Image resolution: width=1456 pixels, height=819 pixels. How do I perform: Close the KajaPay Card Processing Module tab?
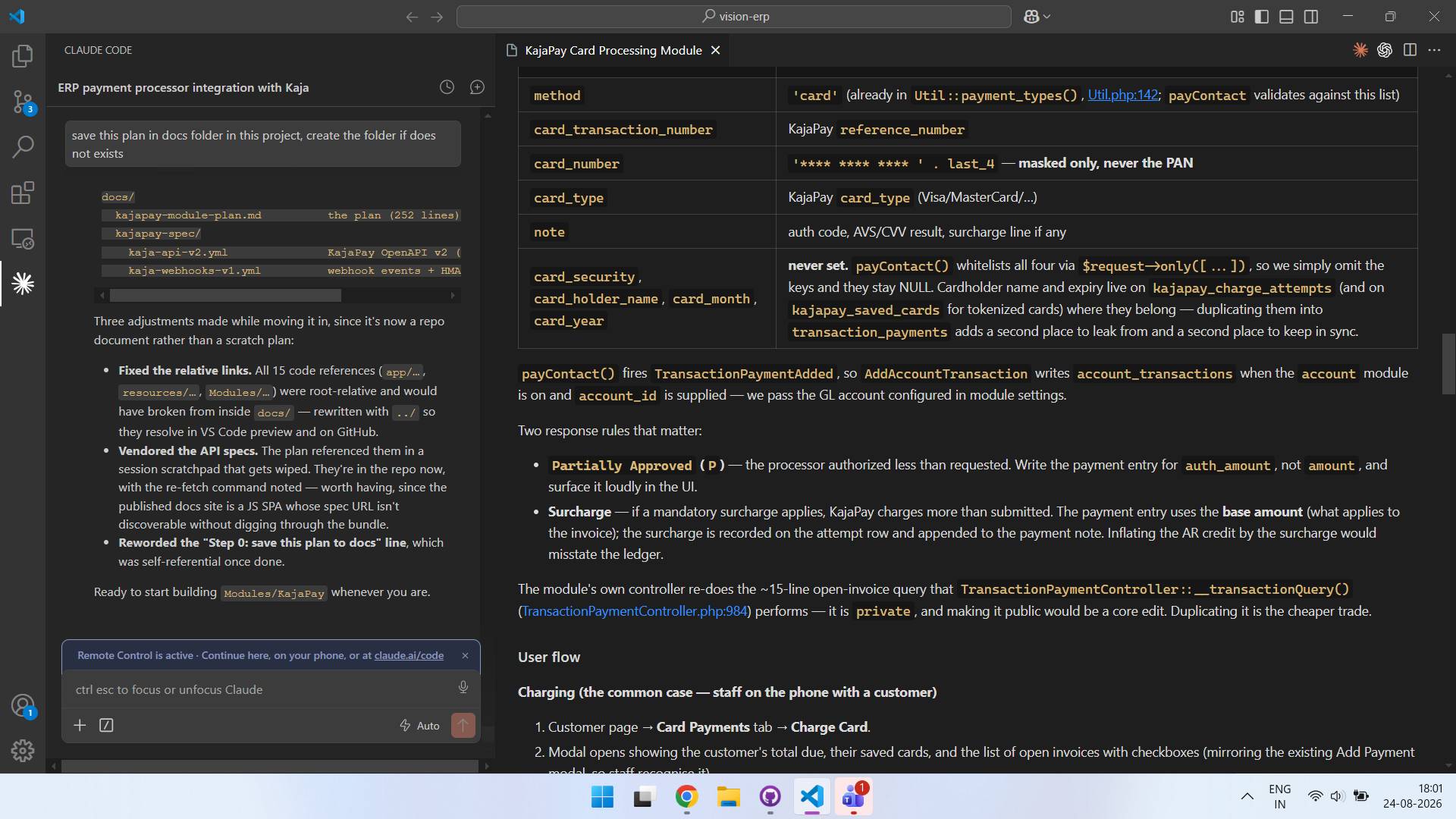(x=715, y=50)
